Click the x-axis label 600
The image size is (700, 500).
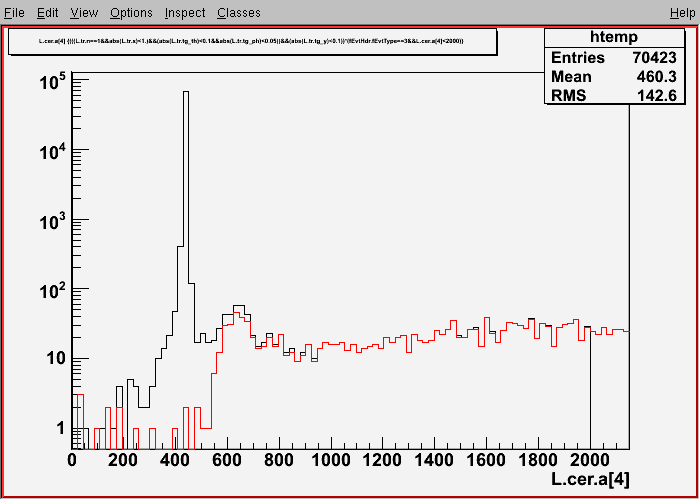pos(227,460)
